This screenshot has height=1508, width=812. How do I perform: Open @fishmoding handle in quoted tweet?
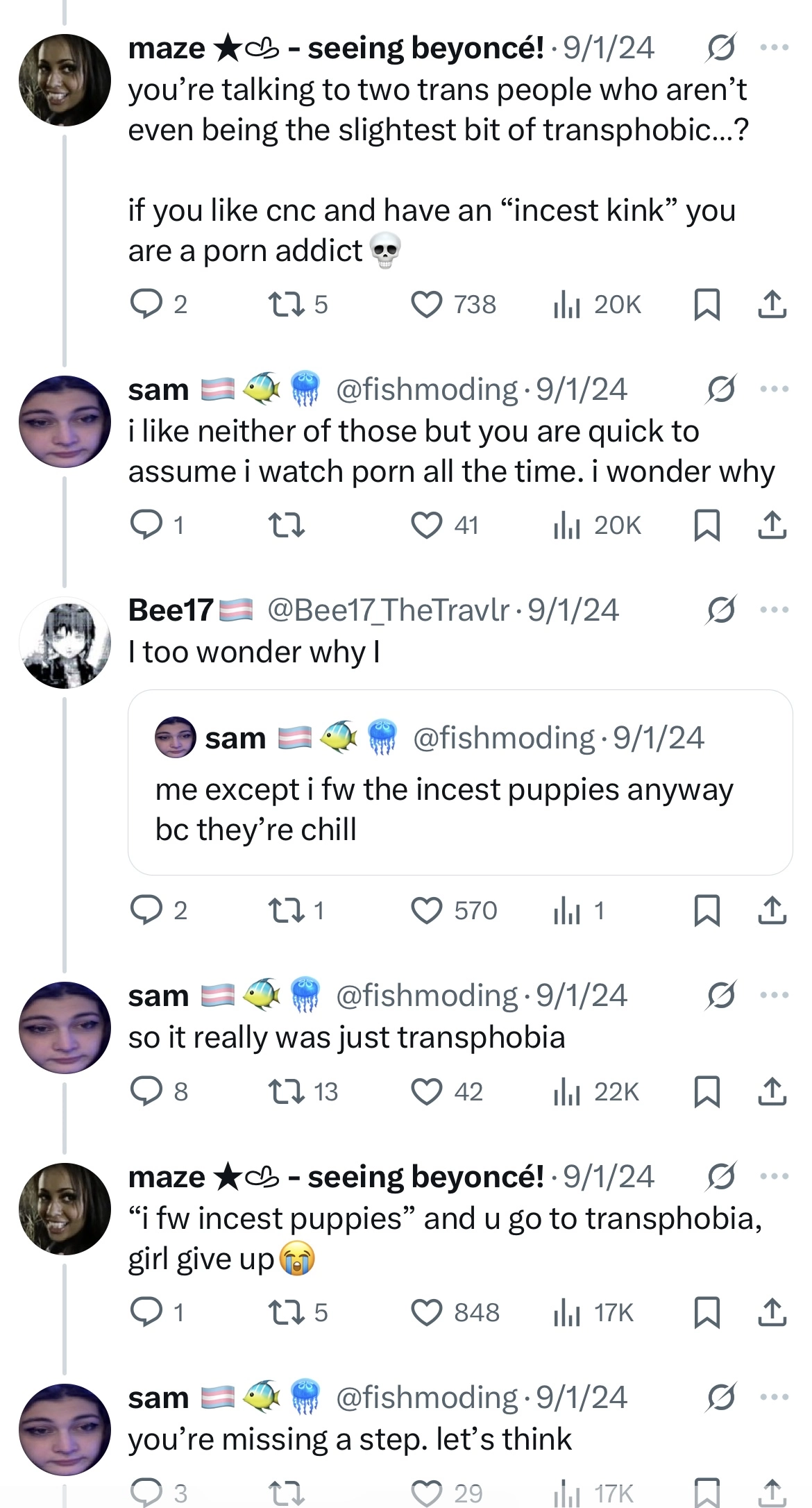(x=504, y=737)
